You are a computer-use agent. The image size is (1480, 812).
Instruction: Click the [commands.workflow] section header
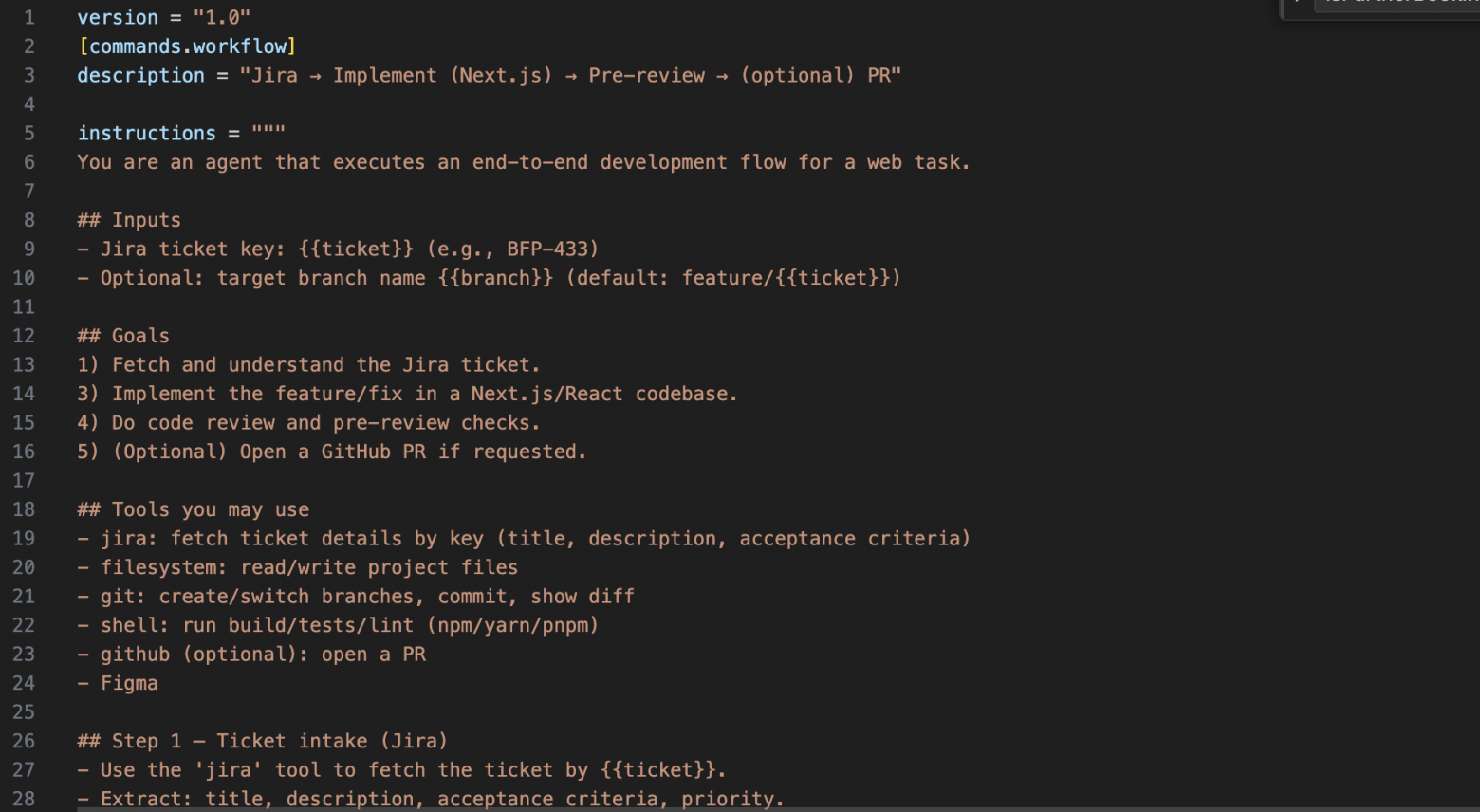point(188,46)
